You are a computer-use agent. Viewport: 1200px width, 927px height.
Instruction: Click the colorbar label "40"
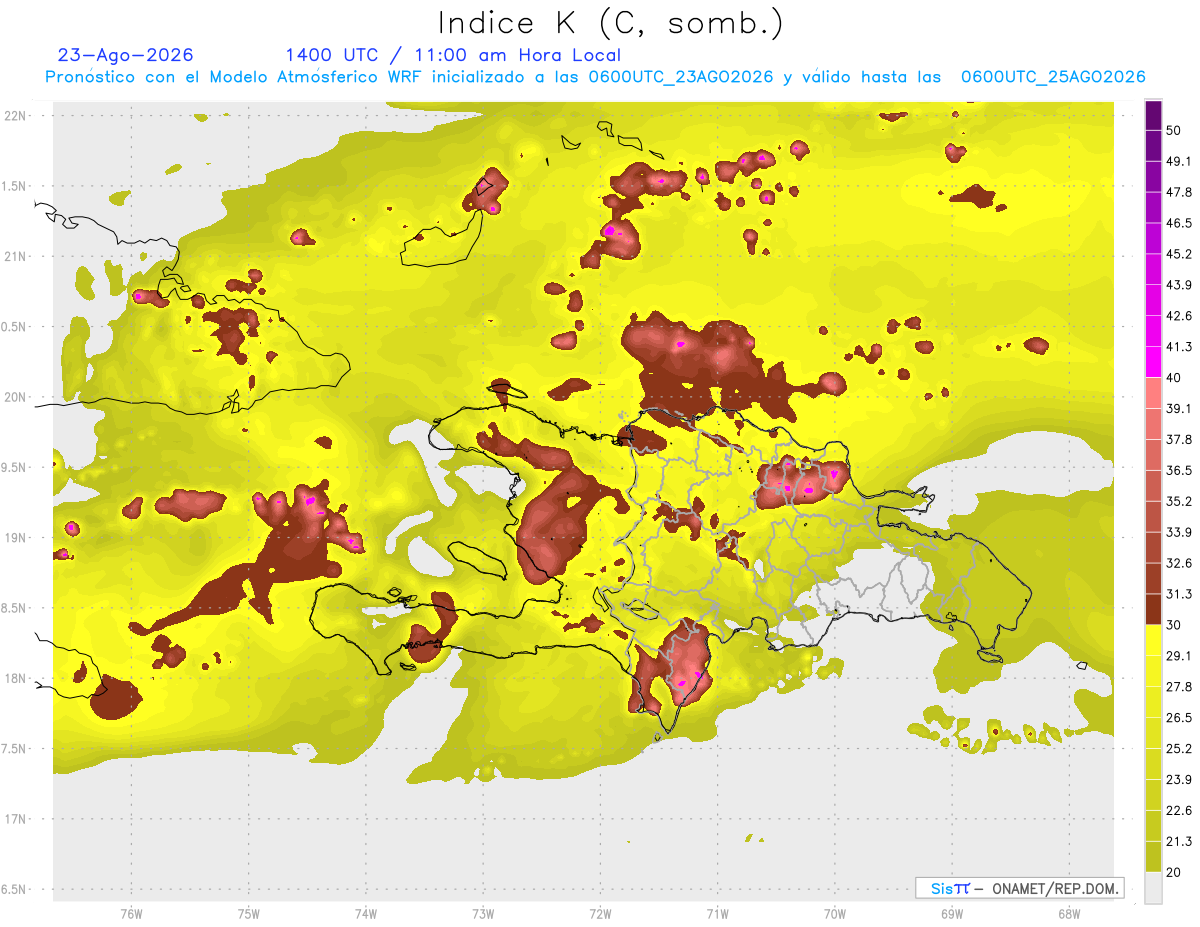[x=1173, y=377]
